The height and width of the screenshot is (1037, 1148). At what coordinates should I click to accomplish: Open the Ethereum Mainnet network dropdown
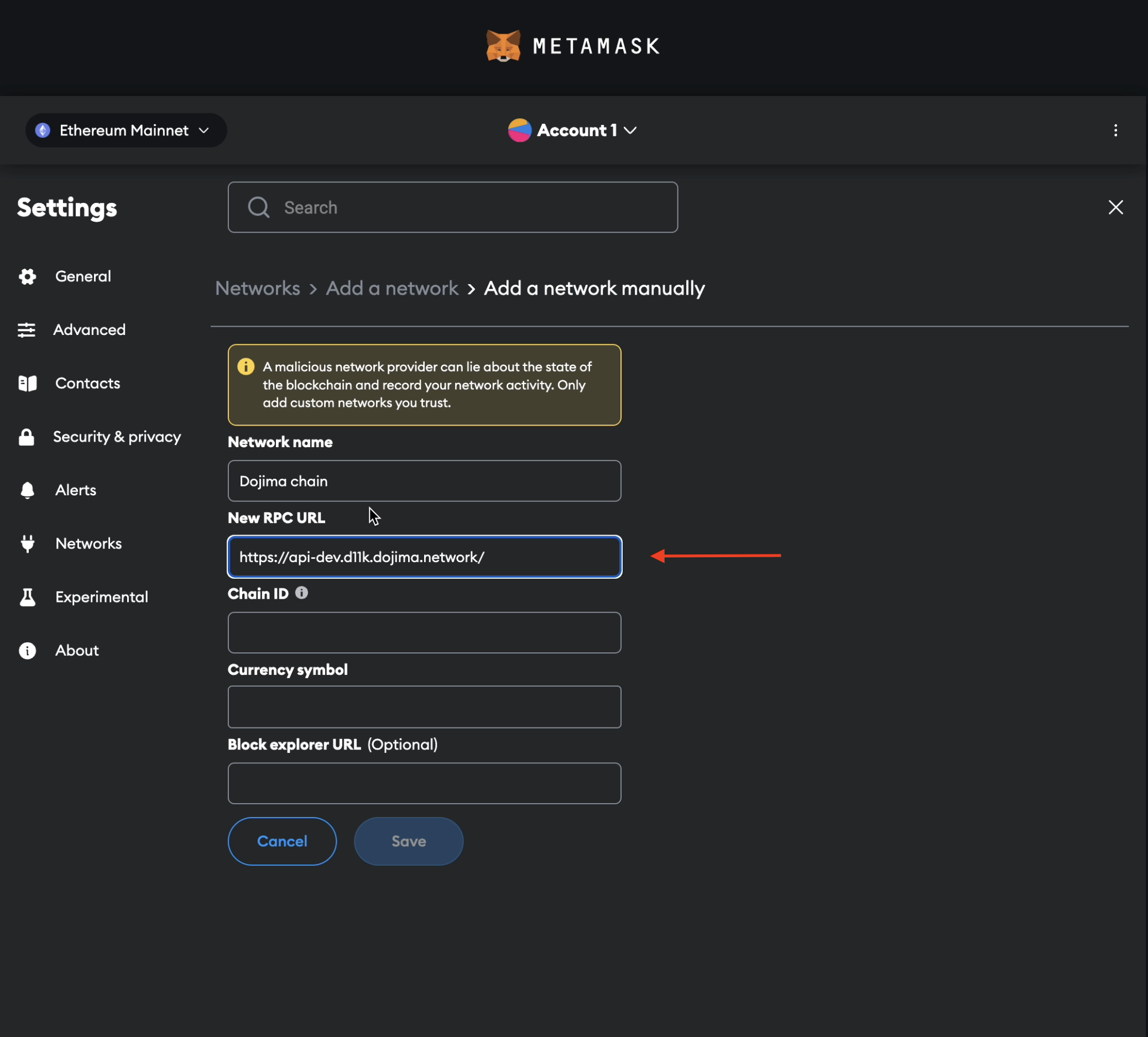(x=126, y=130)
